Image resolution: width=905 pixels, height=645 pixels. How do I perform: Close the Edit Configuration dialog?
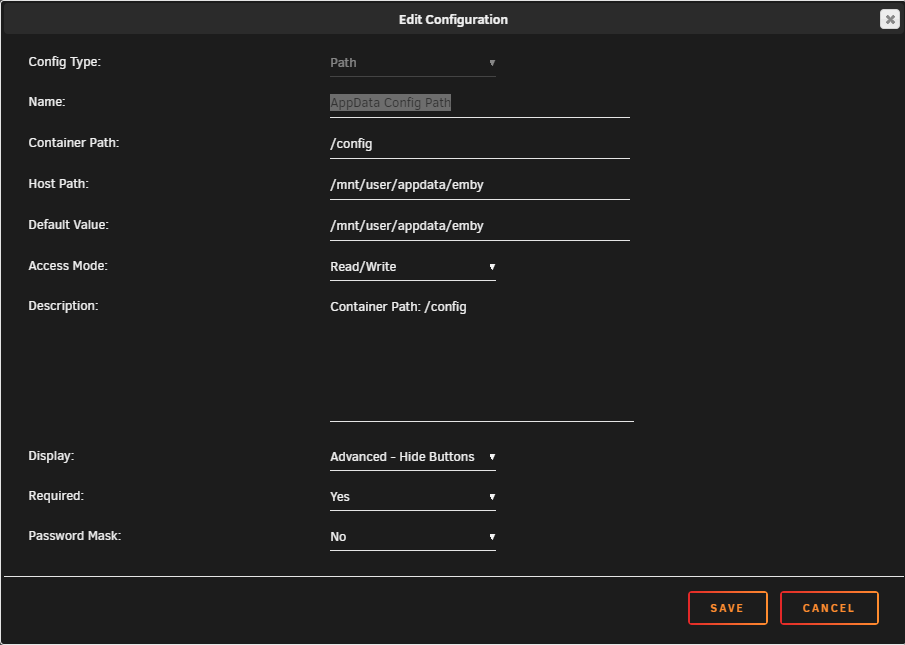889,19
